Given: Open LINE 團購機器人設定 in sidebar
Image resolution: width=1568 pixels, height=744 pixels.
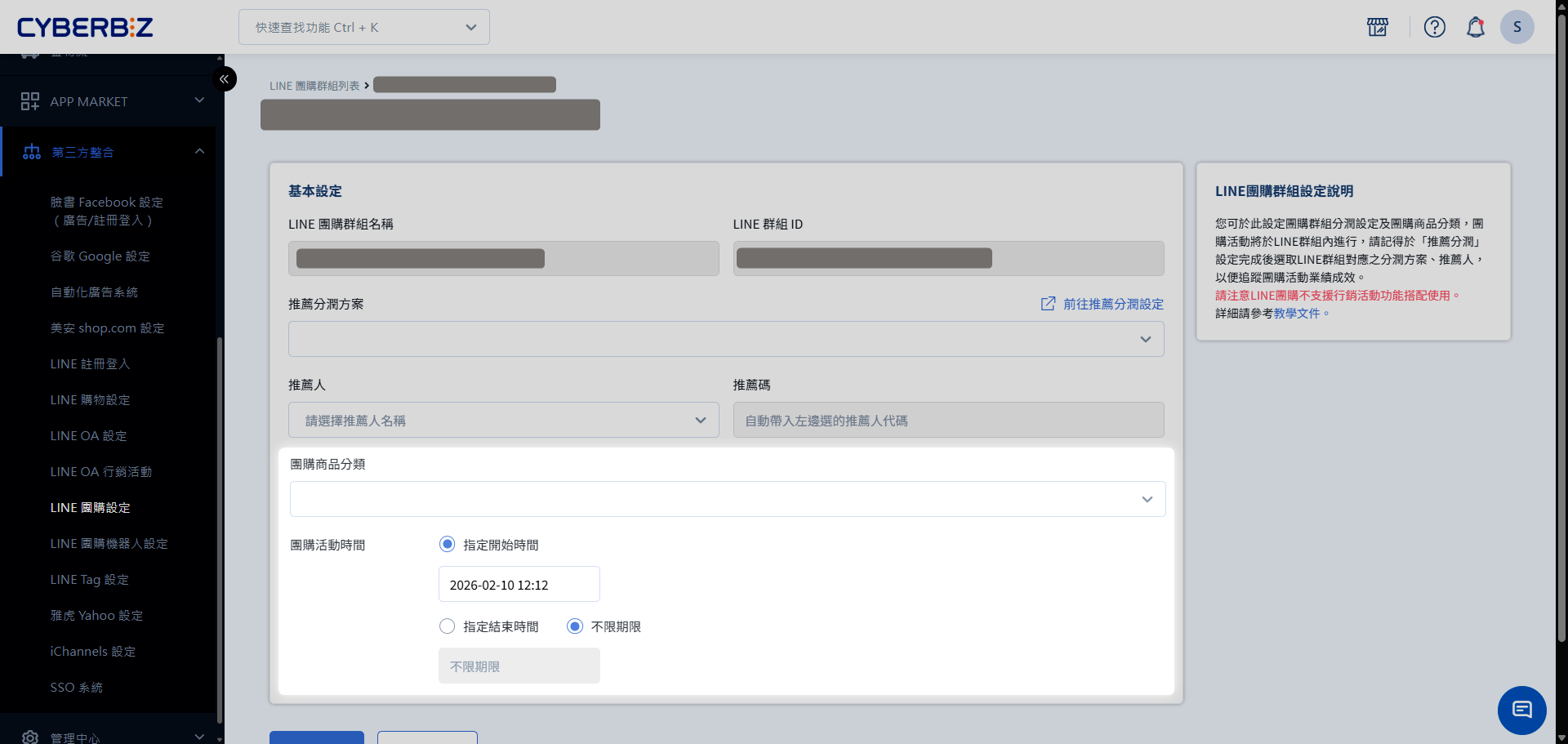Looking at the screenshot, I should 109,544.
